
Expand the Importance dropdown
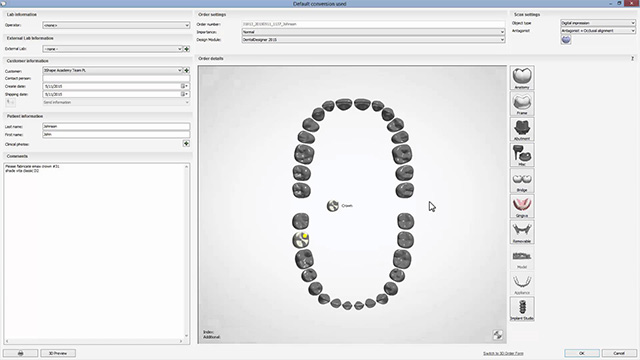coord(373,32)
